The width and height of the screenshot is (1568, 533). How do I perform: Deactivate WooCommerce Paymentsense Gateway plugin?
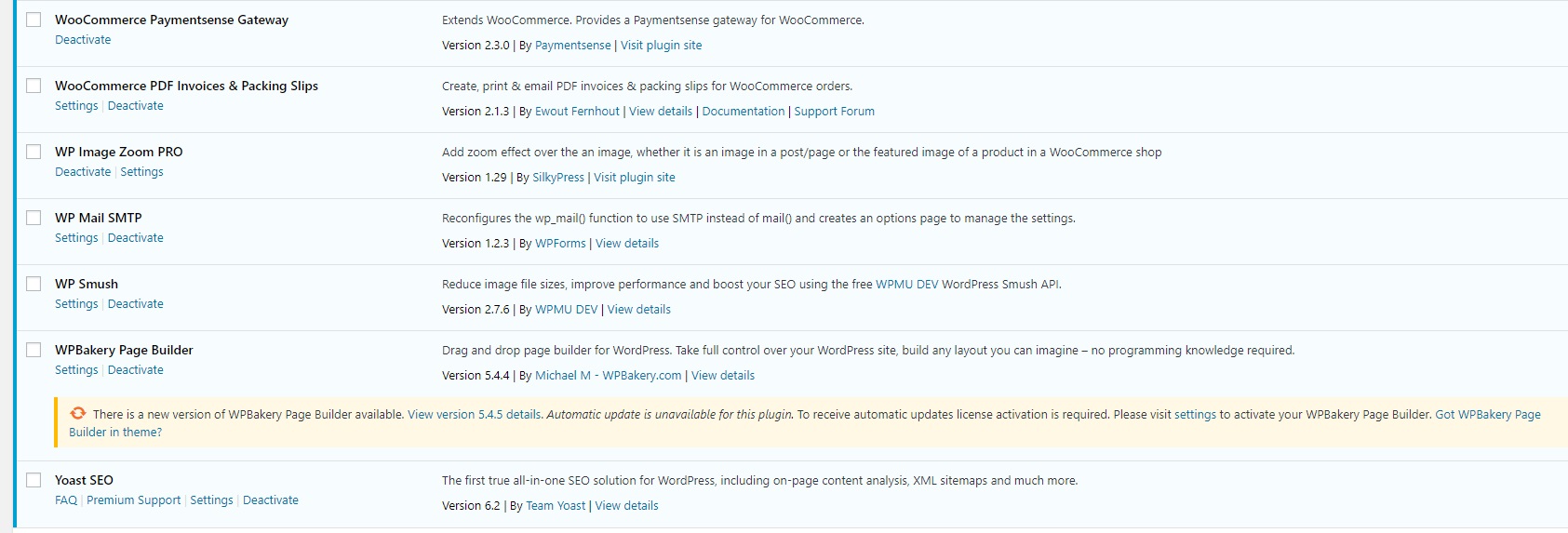pos(83,40)
